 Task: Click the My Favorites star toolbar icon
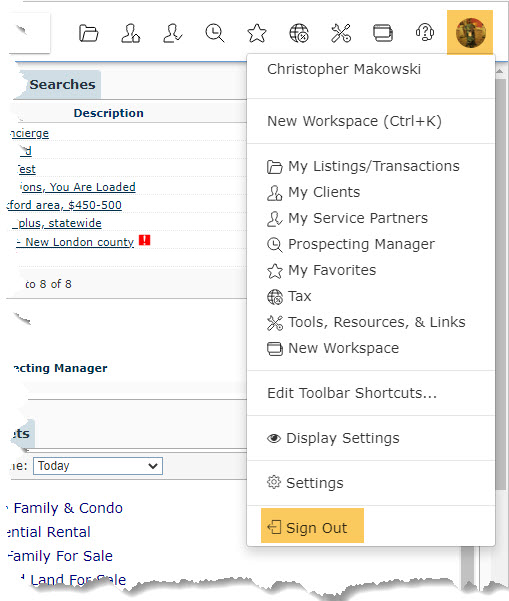[x=257, y=33]
